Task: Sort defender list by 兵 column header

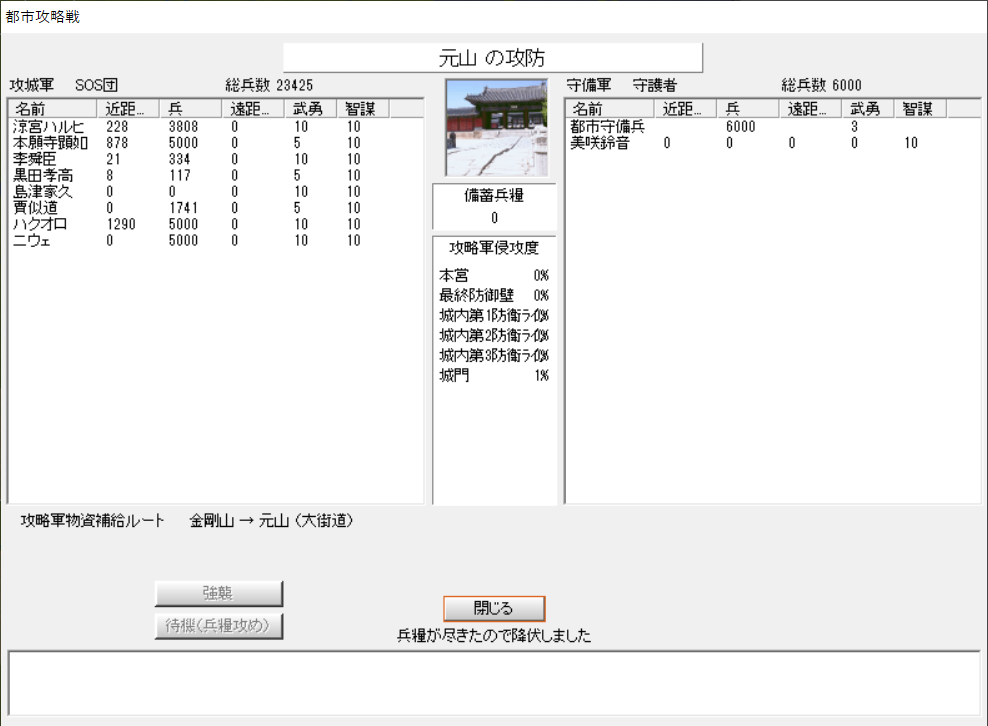Action: coord(748,108)
